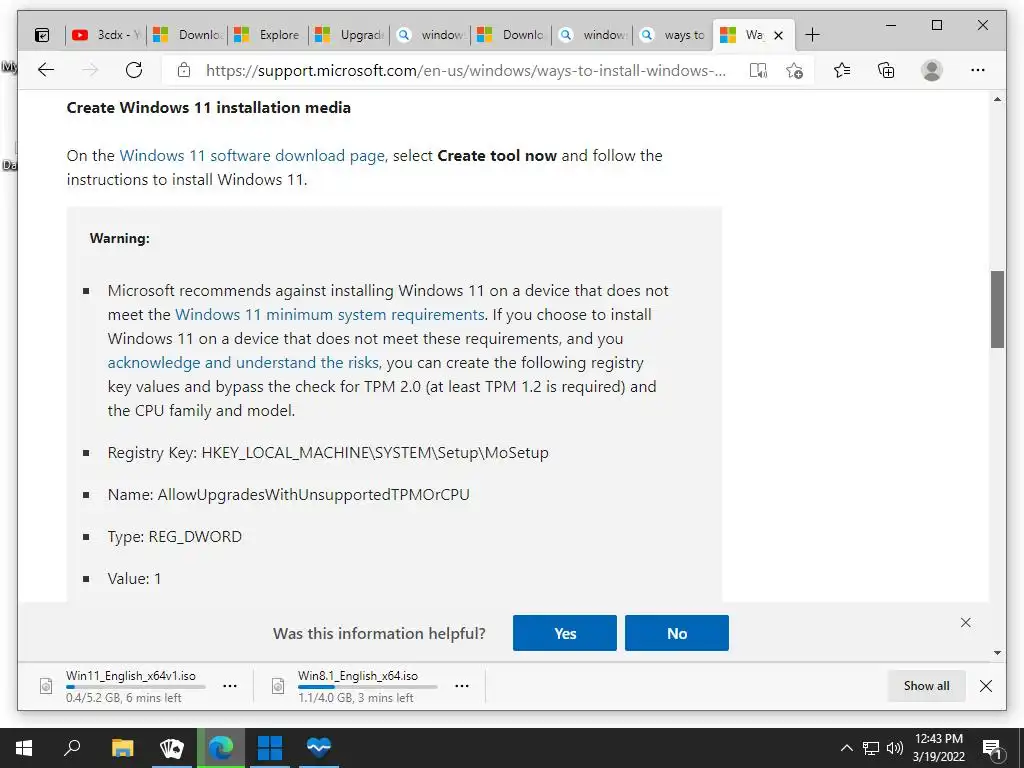The width and height of the screenshot is (1024, 768).
Task: Switch to the Explore tab
Action: 268,35
